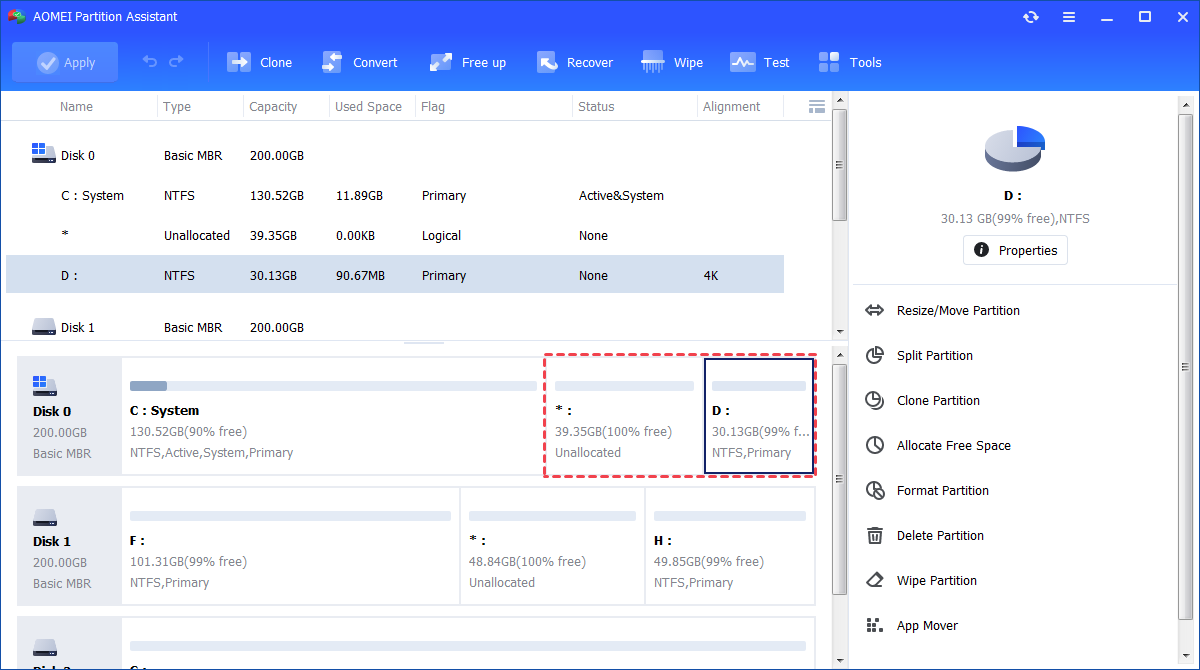The width and height of the screenshot is (1200, 670).
Task: Click the Format Partition icon
Action: [875, 490]
